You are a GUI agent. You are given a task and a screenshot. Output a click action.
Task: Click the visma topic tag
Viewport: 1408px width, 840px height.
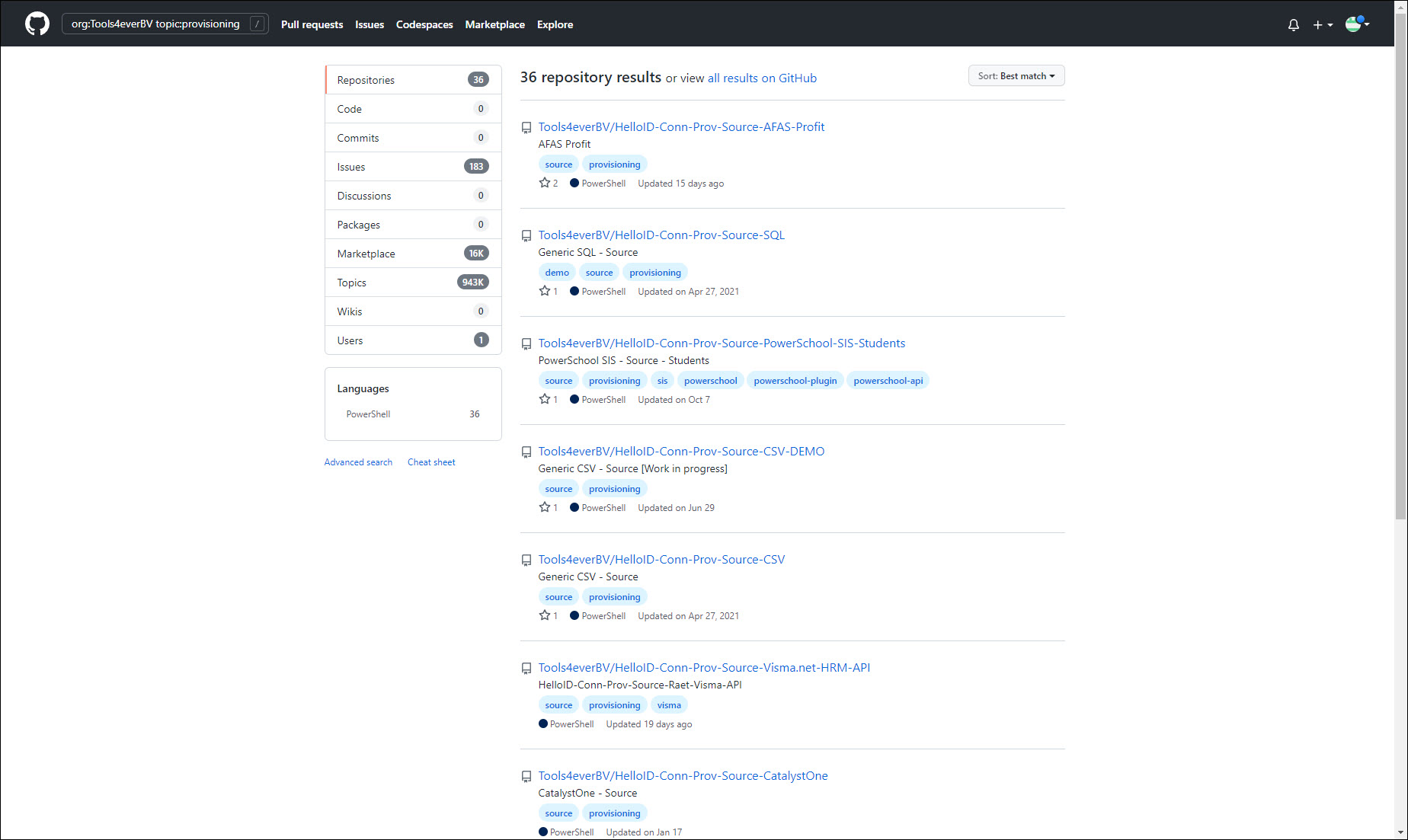pos(669,705)
